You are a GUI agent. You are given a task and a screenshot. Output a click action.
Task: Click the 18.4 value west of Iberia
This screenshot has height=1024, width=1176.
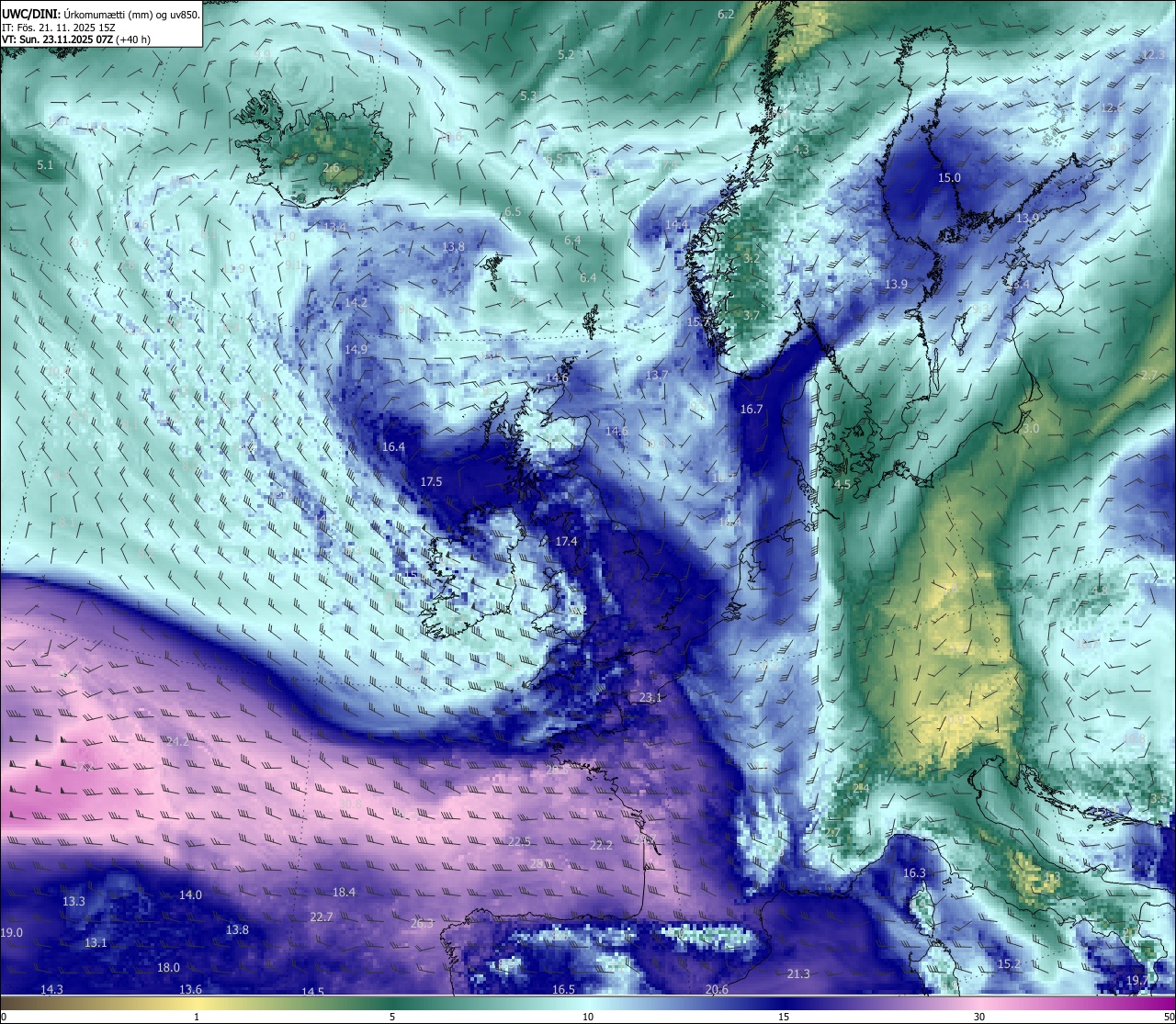click(344, 892)
